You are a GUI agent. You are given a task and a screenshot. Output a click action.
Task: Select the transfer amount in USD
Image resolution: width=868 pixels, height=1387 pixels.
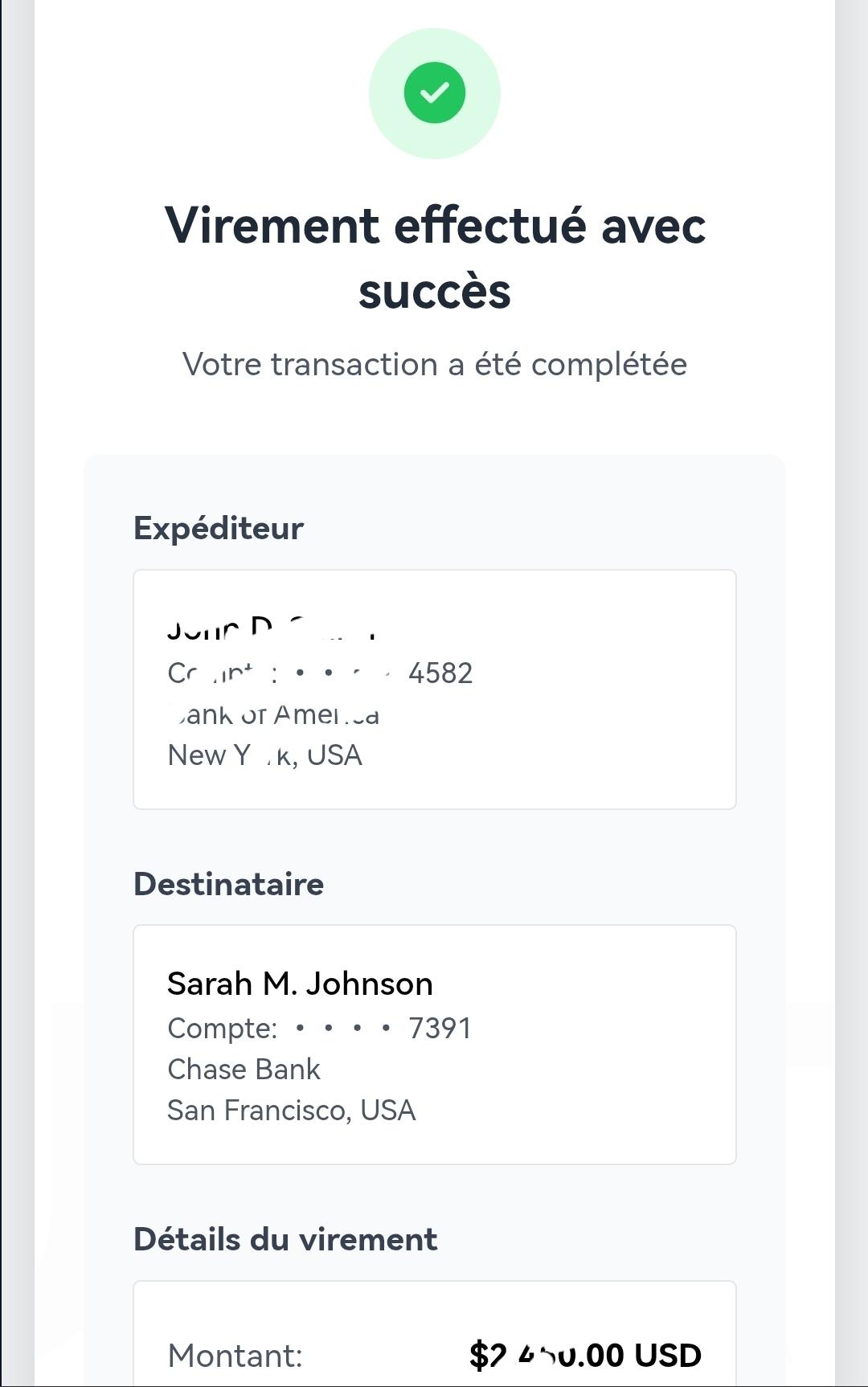pos(584,1356)
